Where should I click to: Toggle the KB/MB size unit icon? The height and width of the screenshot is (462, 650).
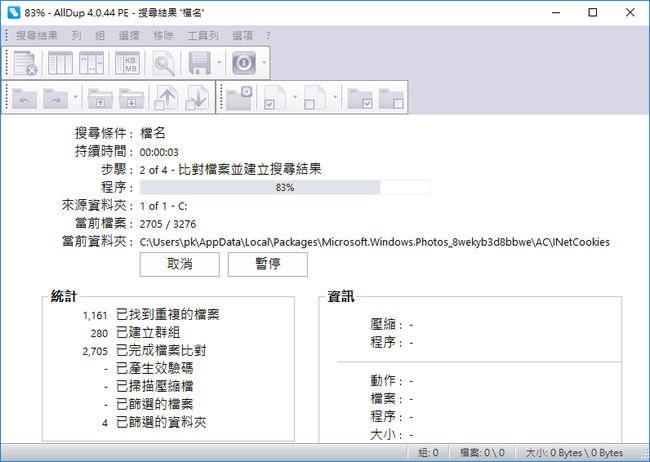(x=127, y=63)
